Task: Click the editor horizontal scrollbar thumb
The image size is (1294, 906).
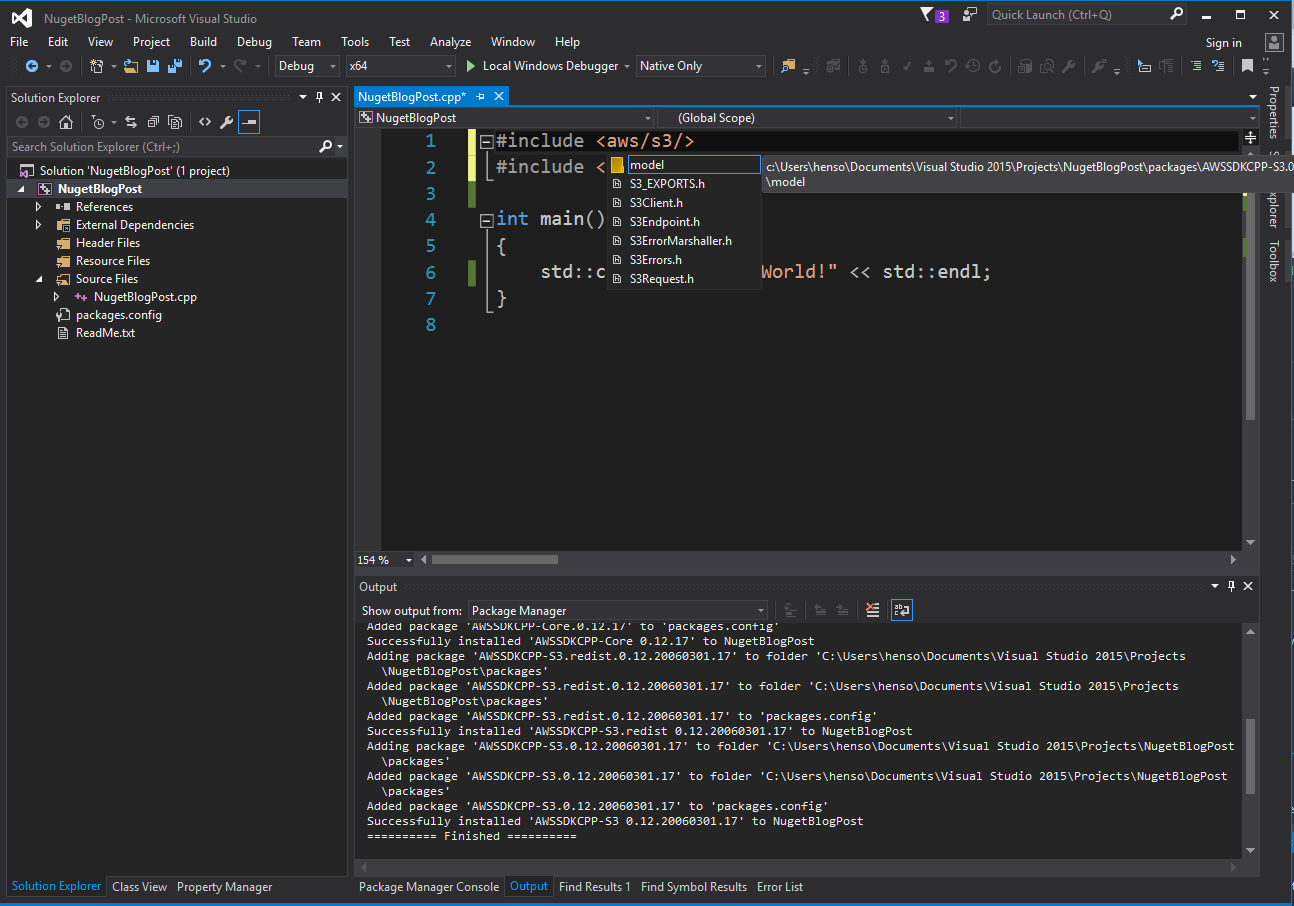Action: tap(494, 560)
